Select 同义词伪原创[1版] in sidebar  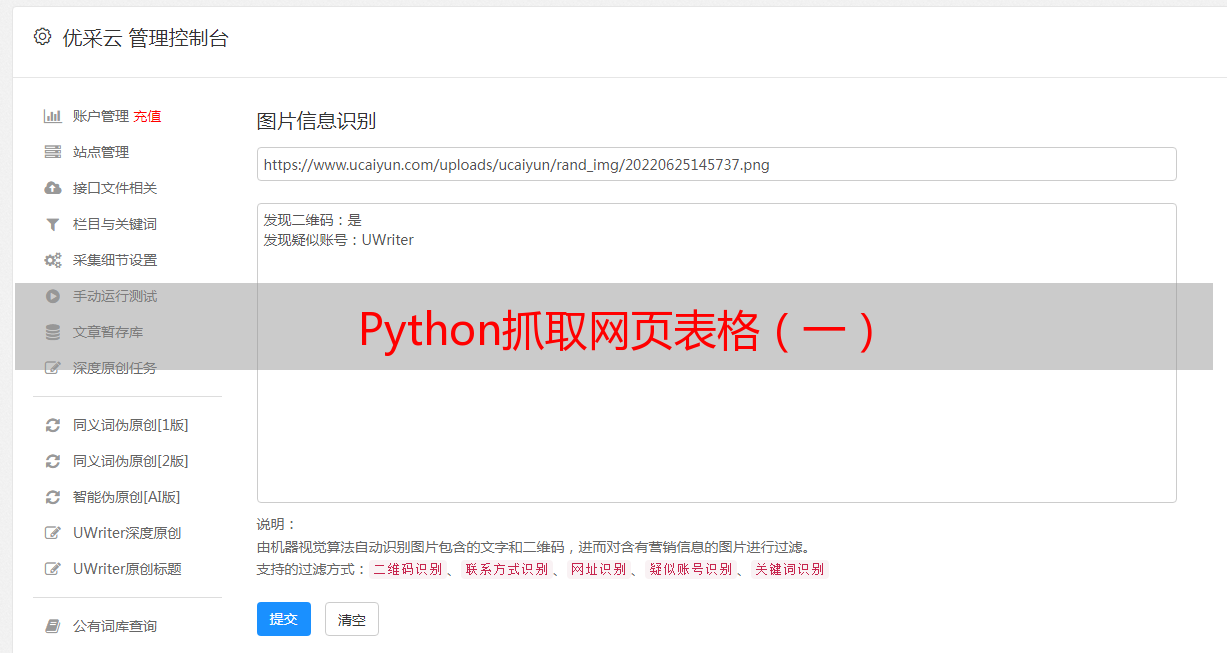(x=131, y=425)
